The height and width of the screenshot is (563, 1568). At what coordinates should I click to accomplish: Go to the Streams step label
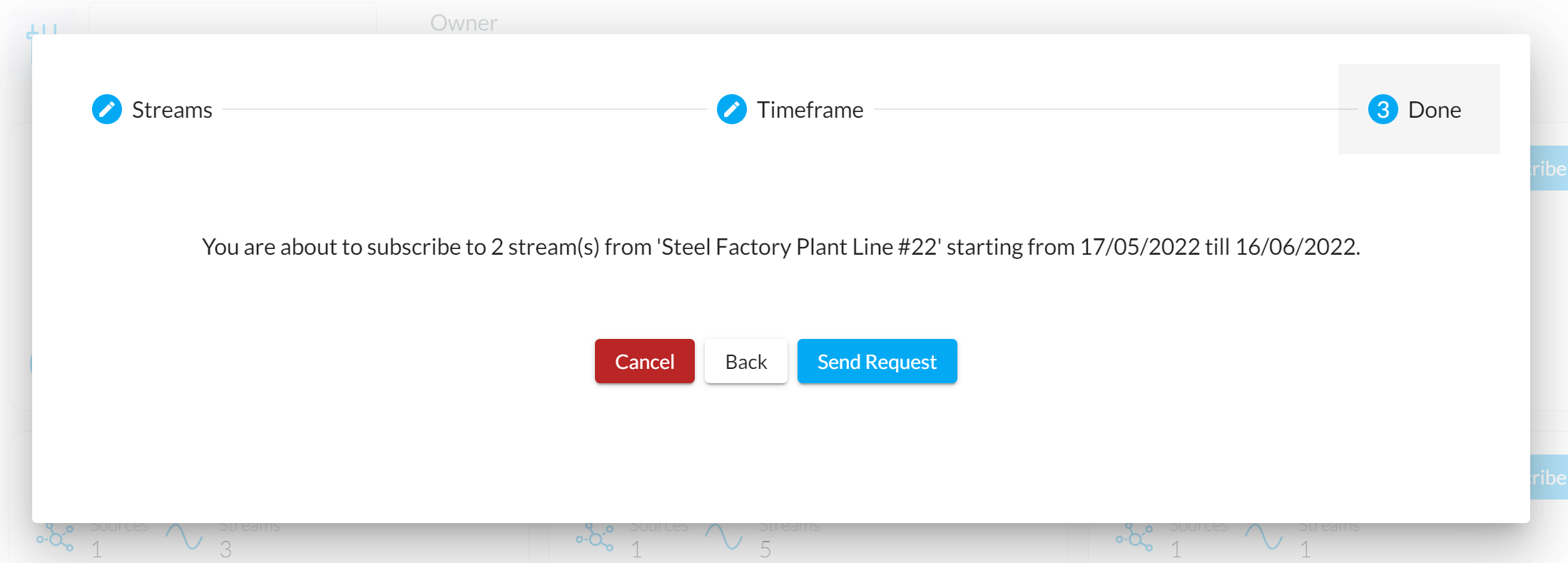(x=172, y=110)
